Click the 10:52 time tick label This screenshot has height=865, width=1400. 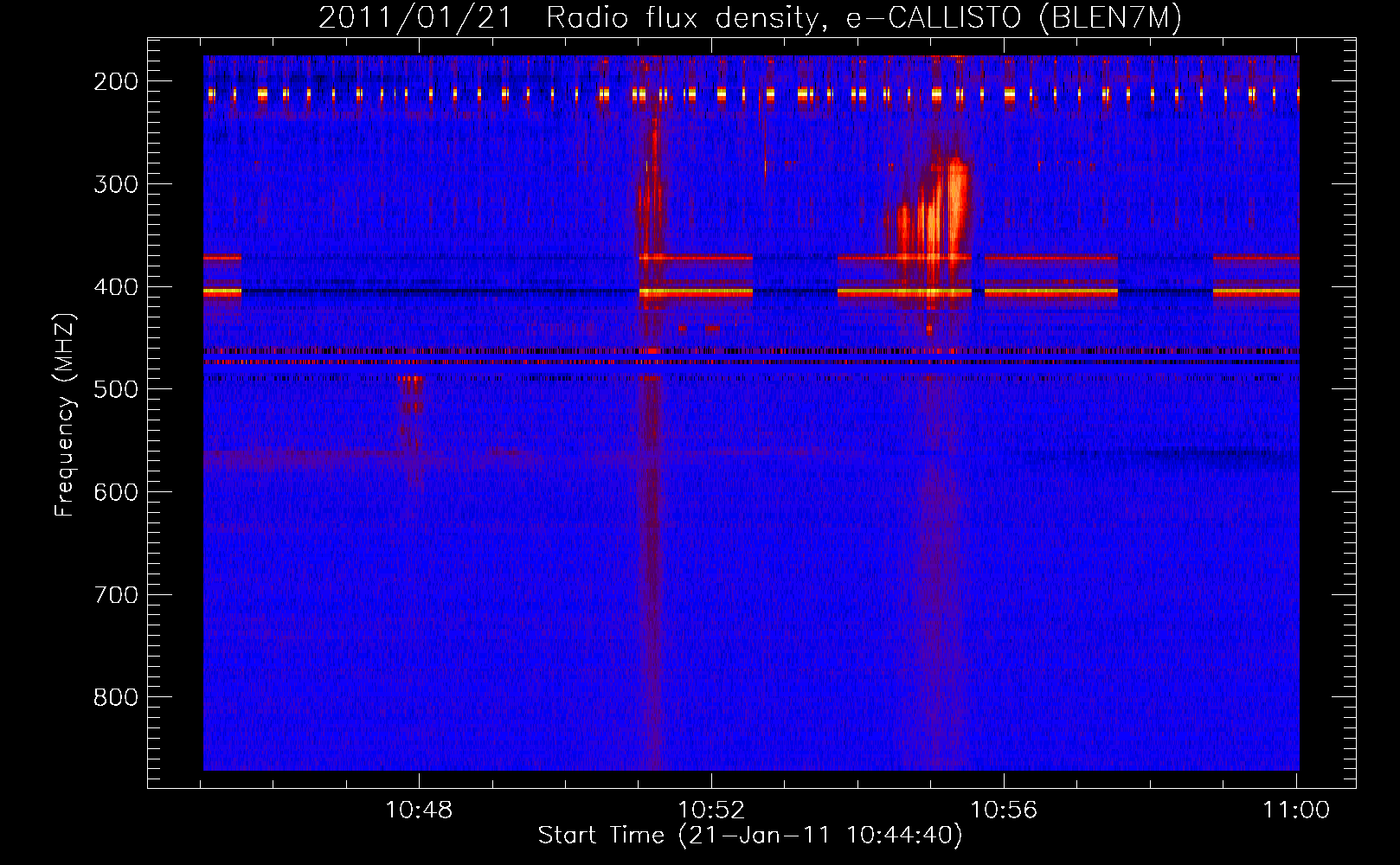[x=711, y=811]
